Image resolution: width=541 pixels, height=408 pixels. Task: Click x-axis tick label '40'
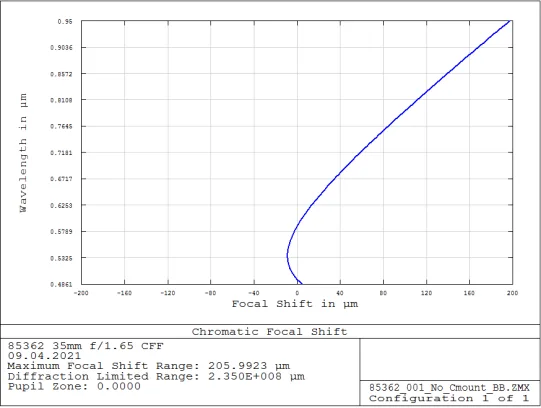(x=340, y=293)
